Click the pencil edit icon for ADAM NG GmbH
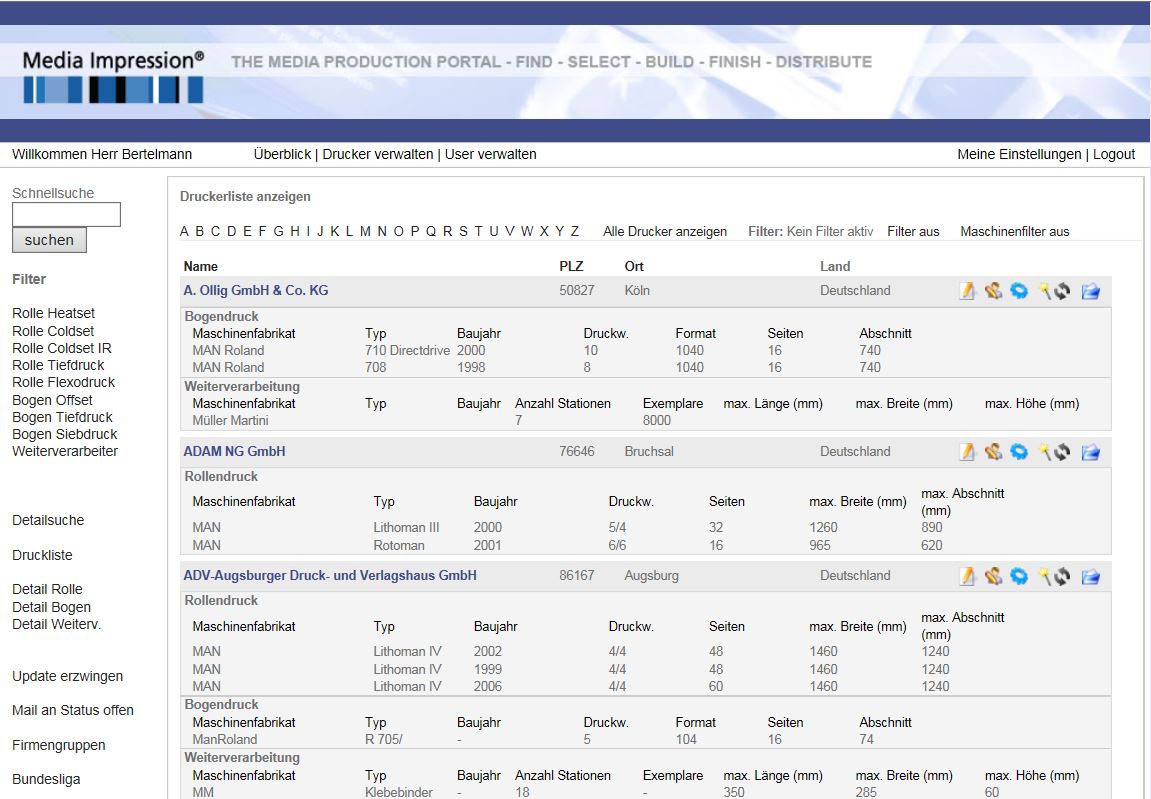 (x=967, y=452)
